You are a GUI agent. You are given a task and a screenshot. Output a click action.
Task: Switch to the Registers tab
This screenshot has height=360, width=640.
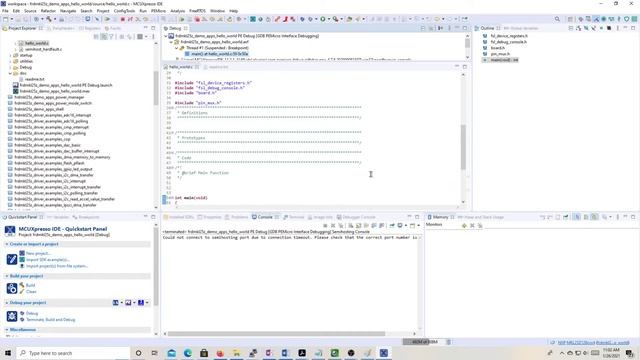tap(89, 28)
